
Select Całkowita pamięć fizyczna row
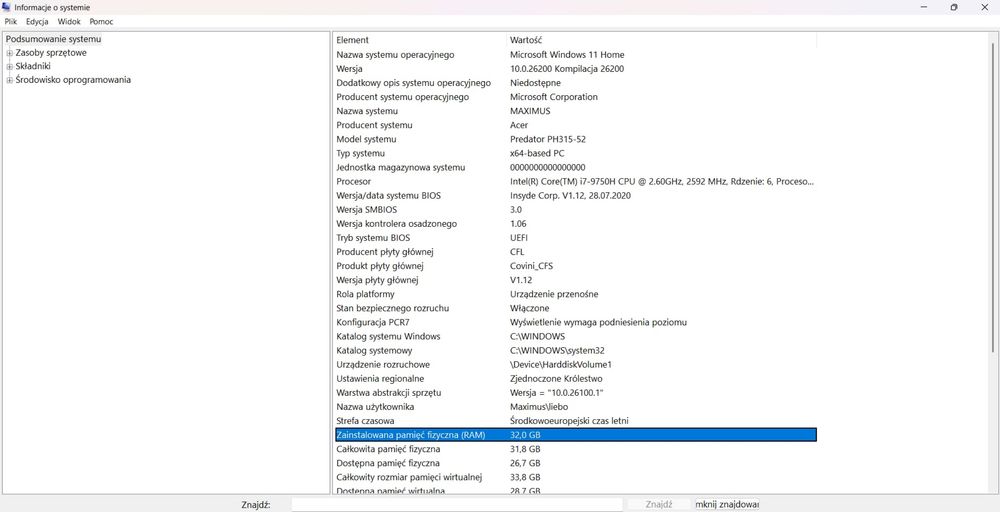click(x=575, y=449)
